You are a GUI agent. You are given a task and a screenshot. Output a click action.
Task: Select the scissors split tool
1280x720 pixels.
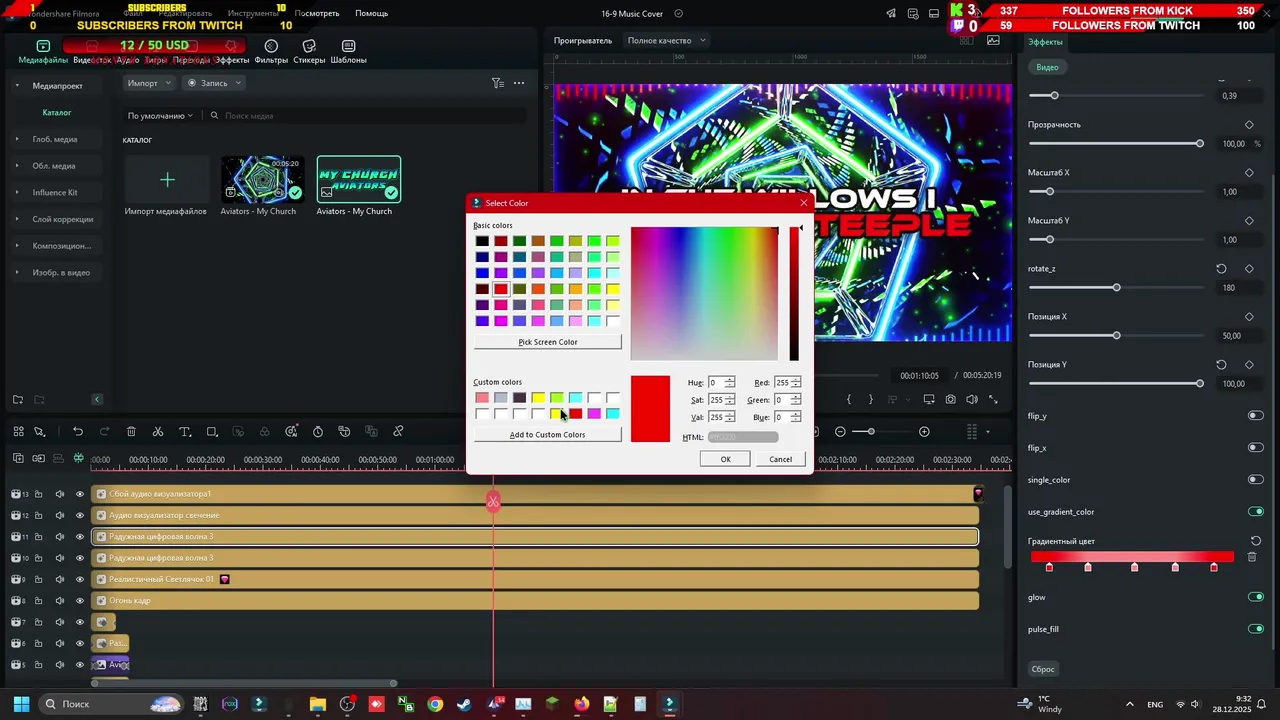(x=158, y=432)
